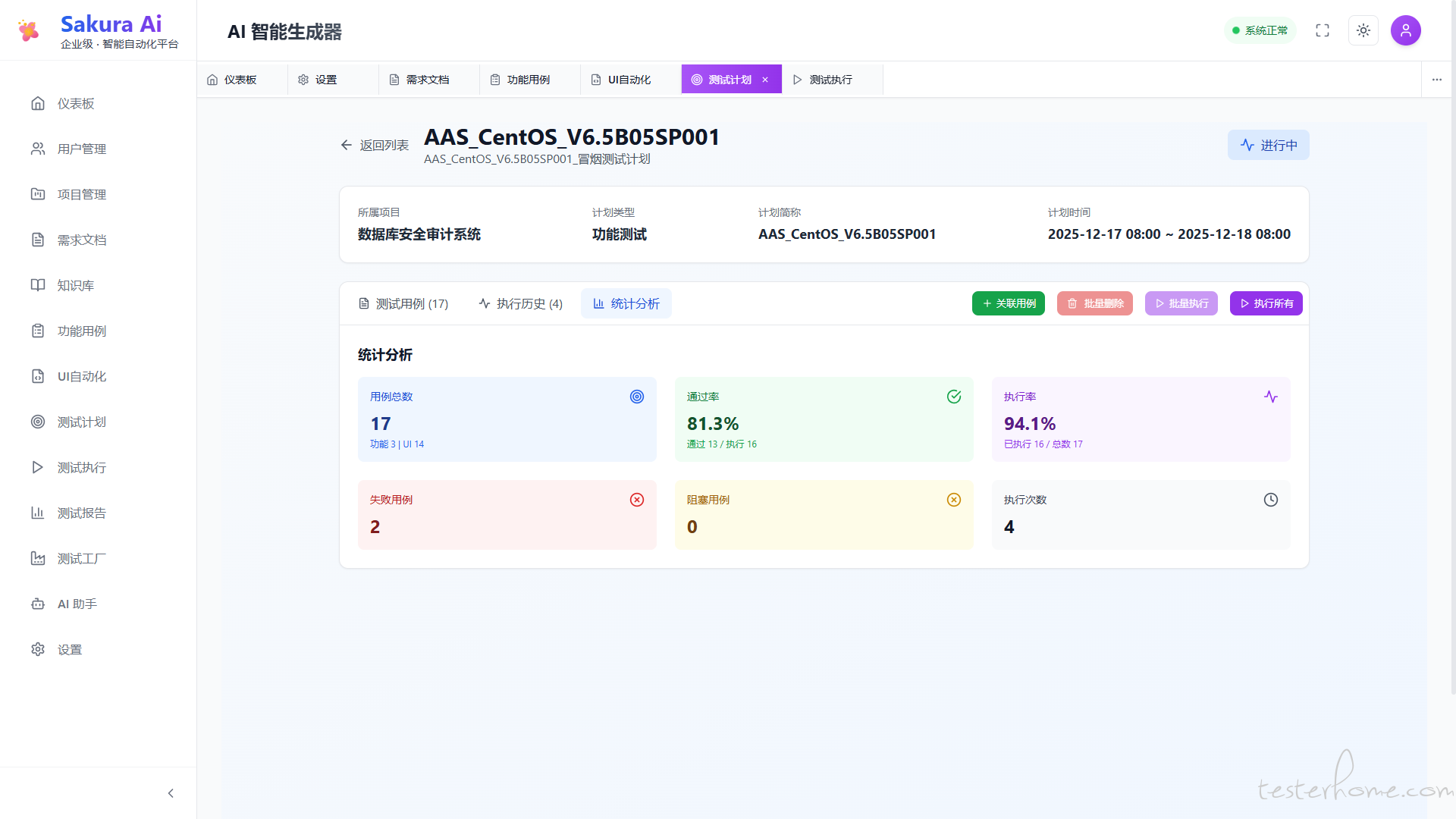This screenshot has width=1456, height=819.
Task: Click the Sakura Ai flower logo
Action: 29,30
